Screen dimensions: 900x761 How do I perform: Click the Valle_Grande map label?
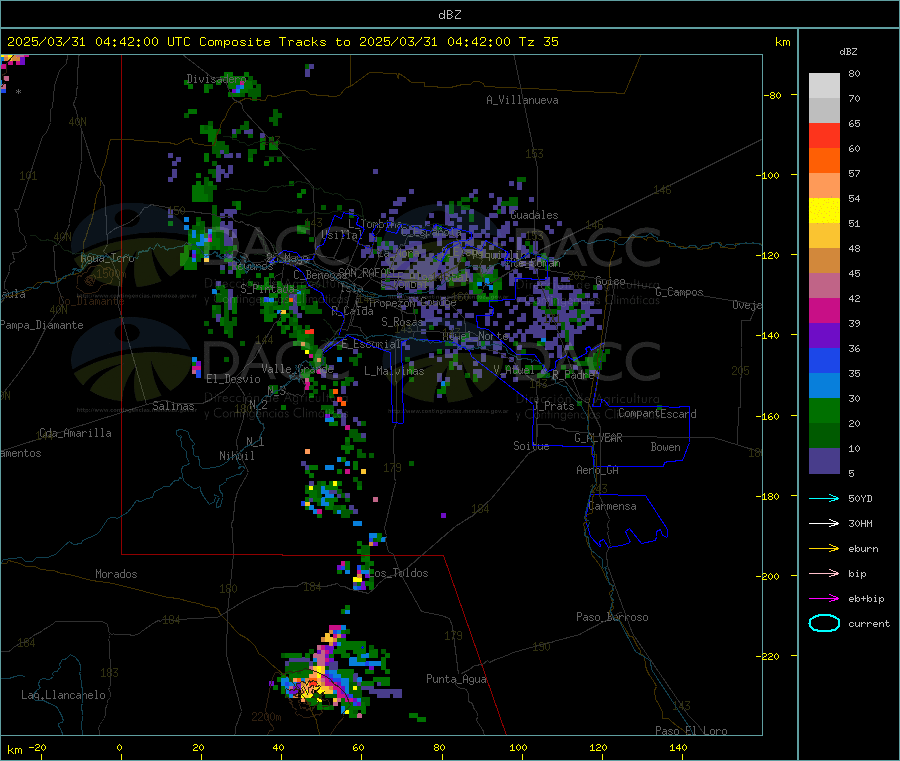297,369
